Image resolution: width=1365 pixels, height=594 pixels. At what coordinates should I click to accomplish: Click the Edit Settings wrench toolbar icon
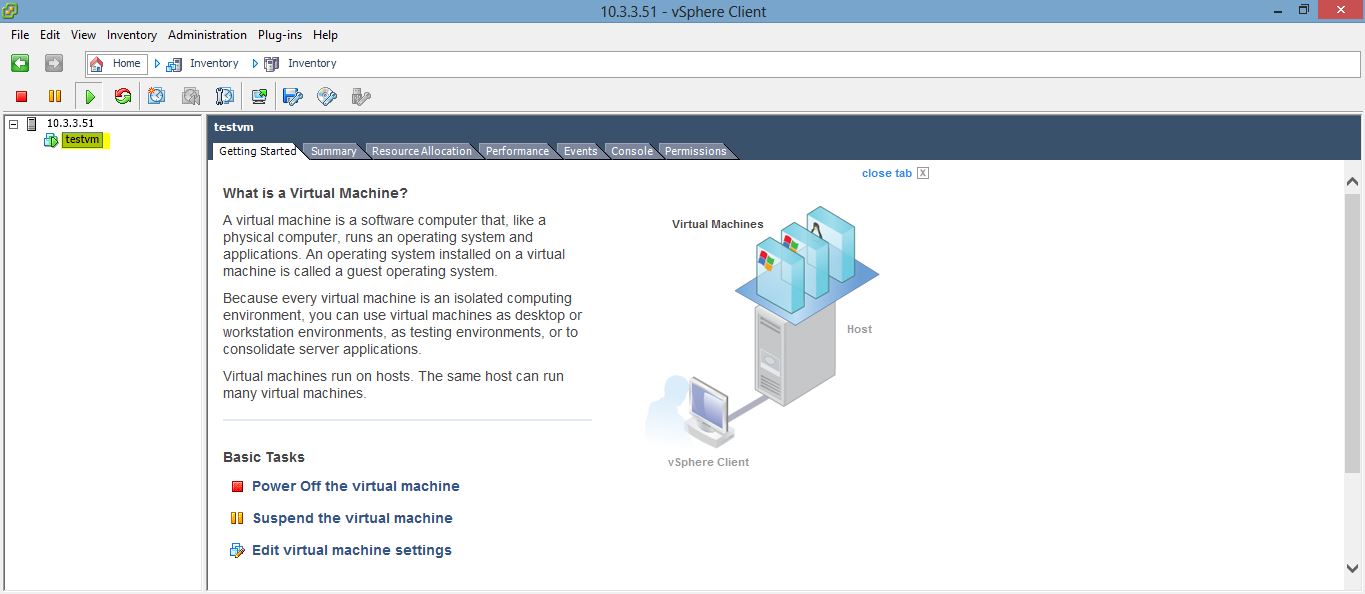pos(292,96)
